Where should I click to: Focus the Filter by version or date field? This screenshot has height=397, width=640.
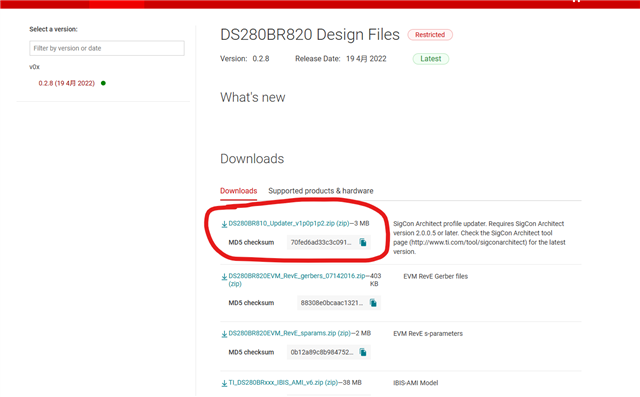(x=107, y=48)
